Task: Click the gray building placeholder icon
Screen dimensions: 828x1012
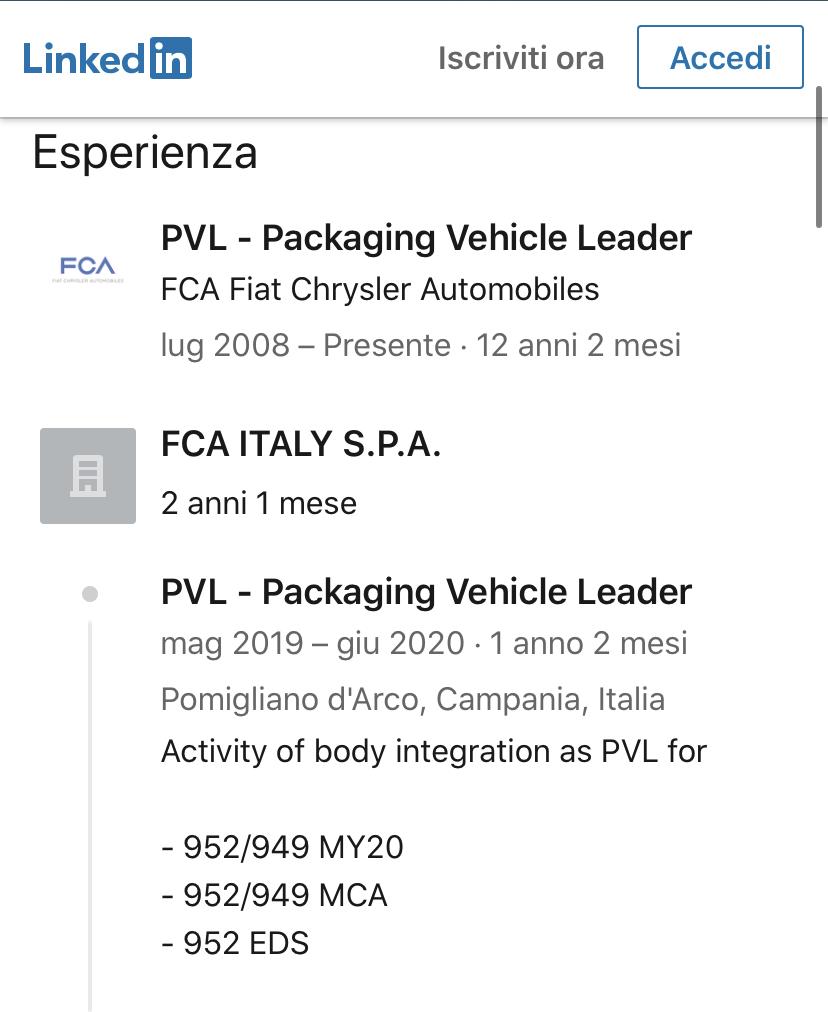Action: coord(88,476)
